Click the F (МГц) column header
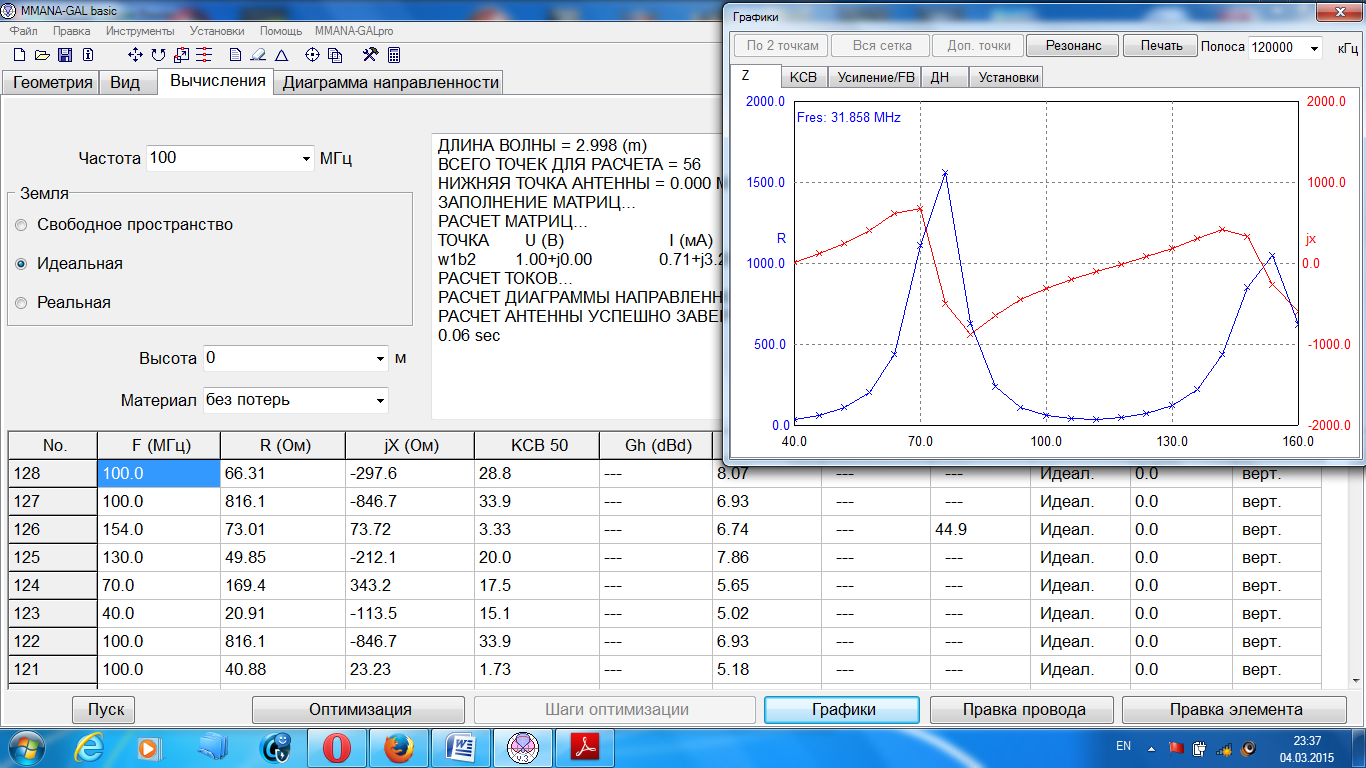This screenshot has width=1366, height=768. click(x=158, y=445)
